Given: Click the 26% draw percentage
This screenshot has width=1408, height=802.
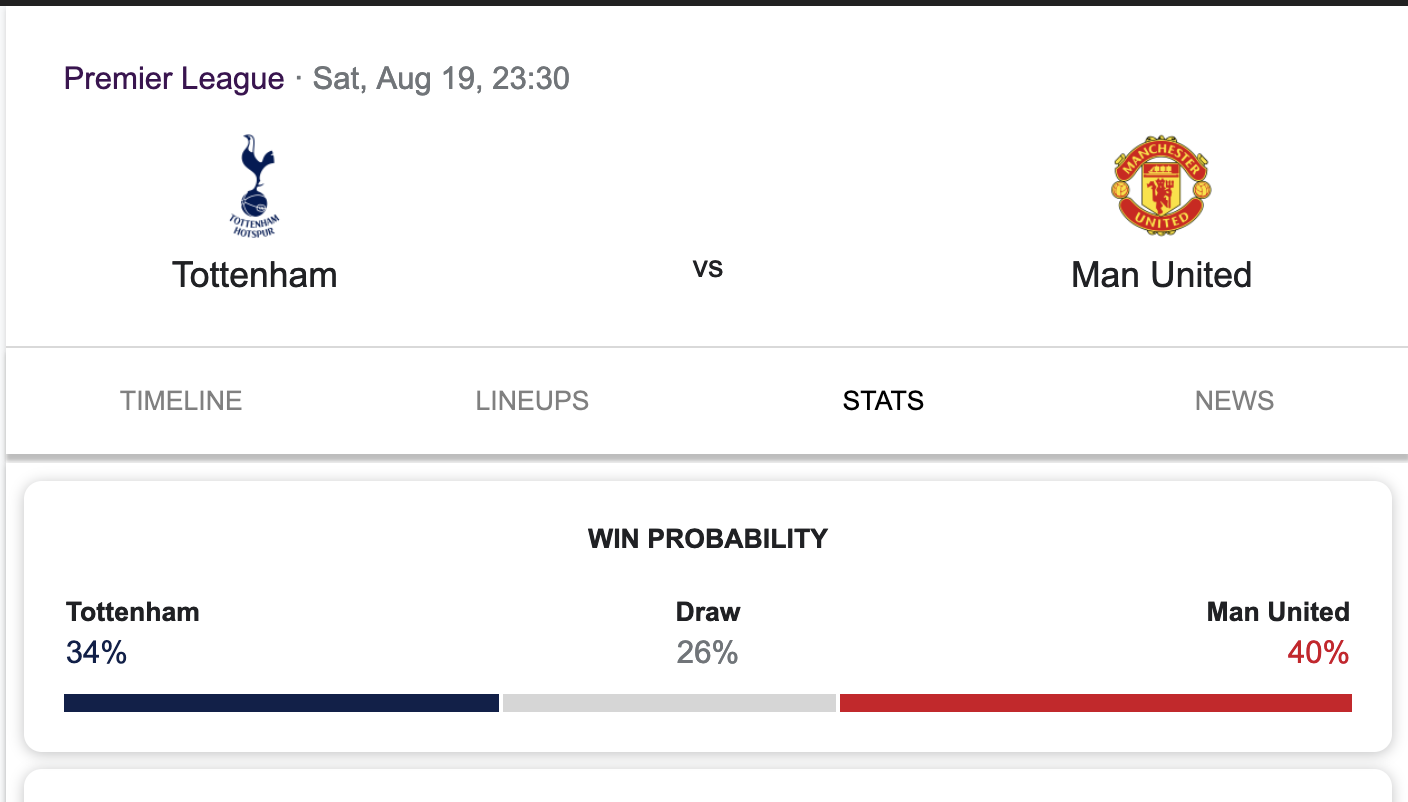Looking at the screenshot, I should (x=707, y=653).
